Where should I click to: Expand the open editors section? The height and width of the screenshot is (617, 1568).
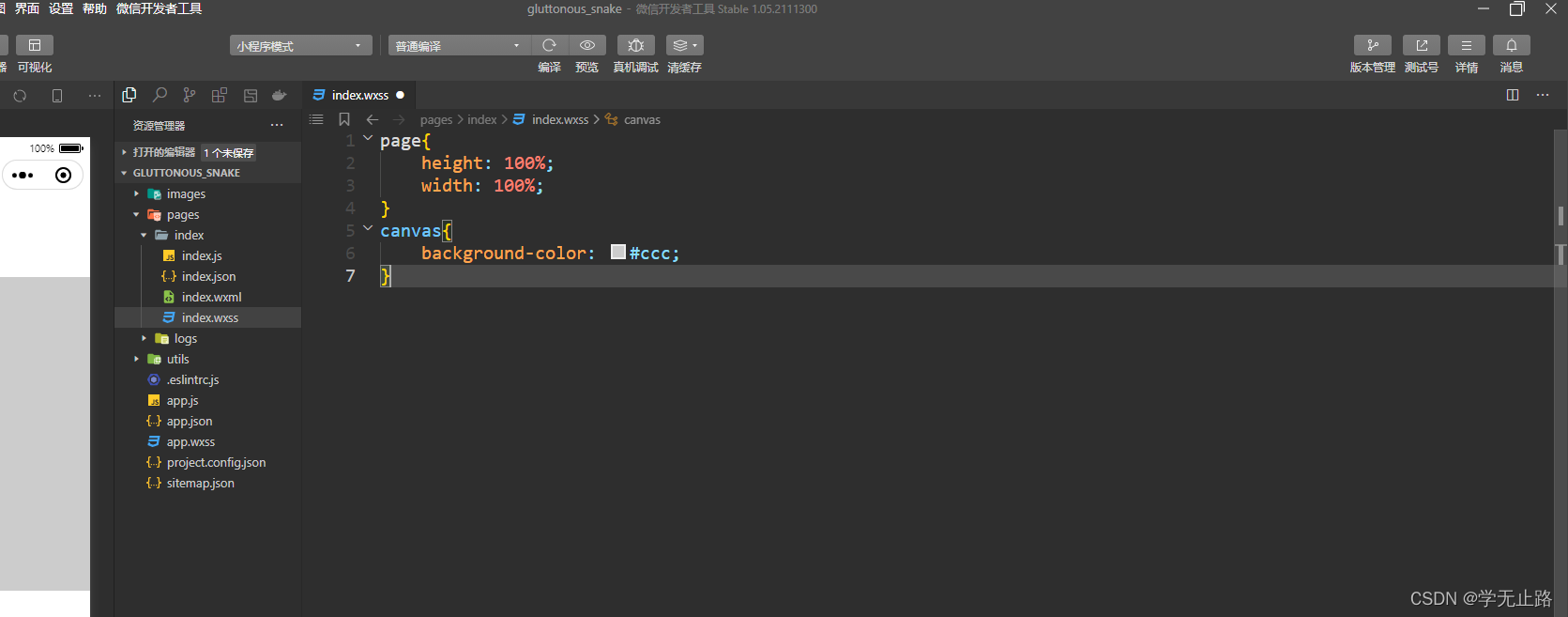pos(124,152)
